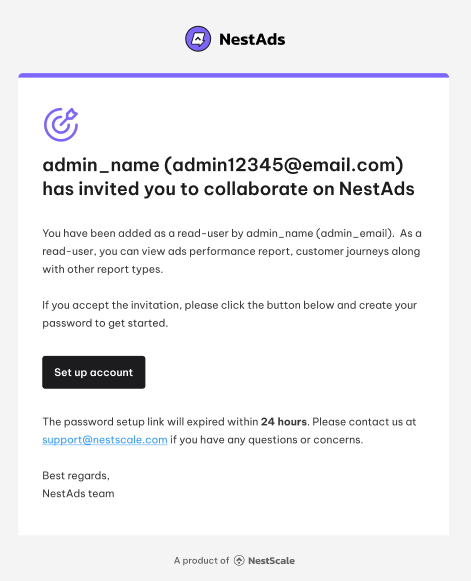Click the '(admin_email)' placeholder in body text
Image resolution: width=471 pixels, height=581 pixels.
coord(354,233)
